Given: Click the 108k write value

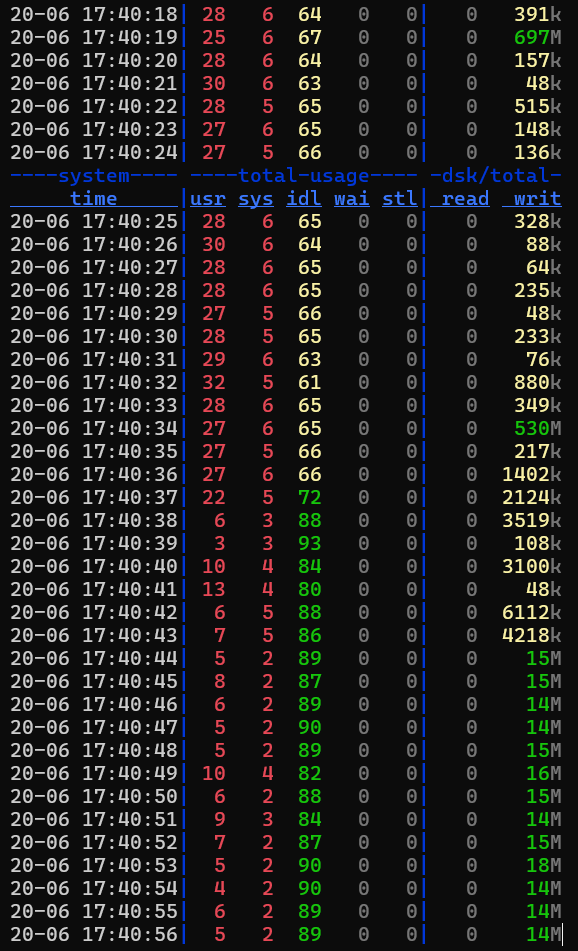Looking at the screenshot, I should tap(537, 543).
